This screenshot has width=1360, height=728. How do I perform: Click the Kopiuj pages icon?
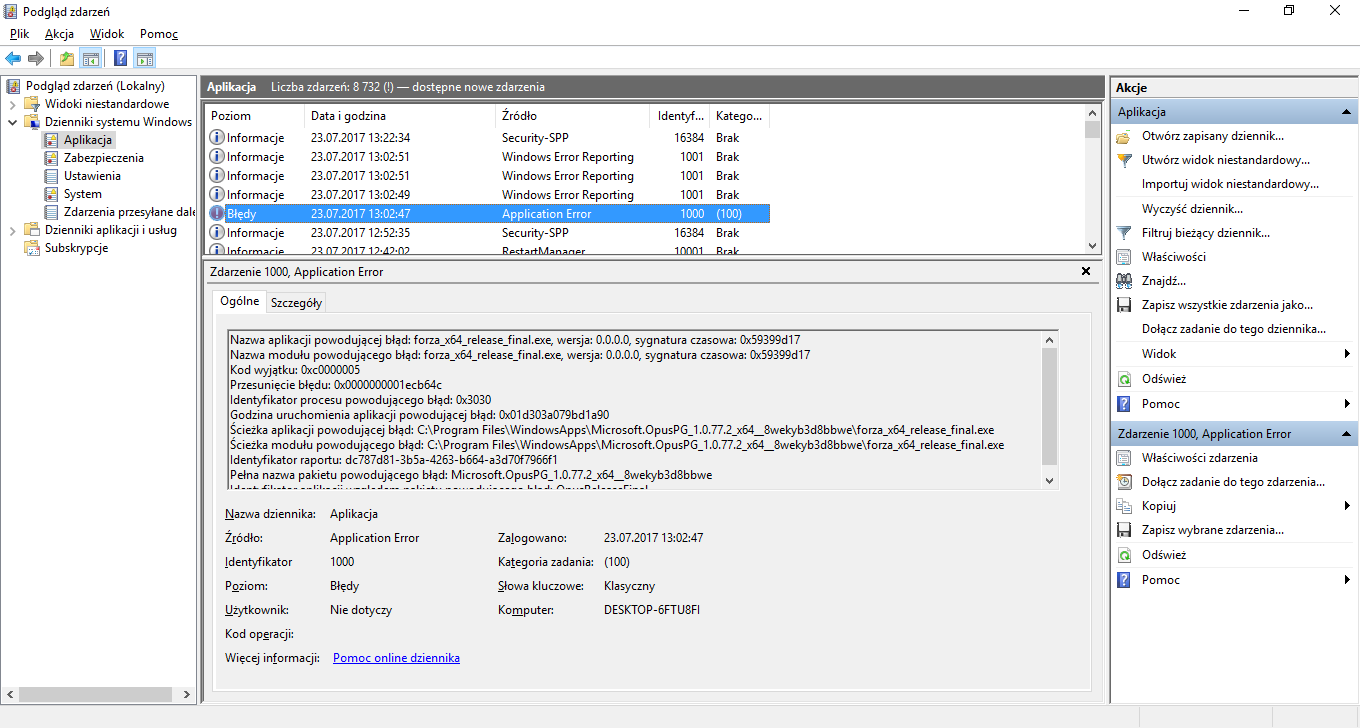coord(1124,506)
